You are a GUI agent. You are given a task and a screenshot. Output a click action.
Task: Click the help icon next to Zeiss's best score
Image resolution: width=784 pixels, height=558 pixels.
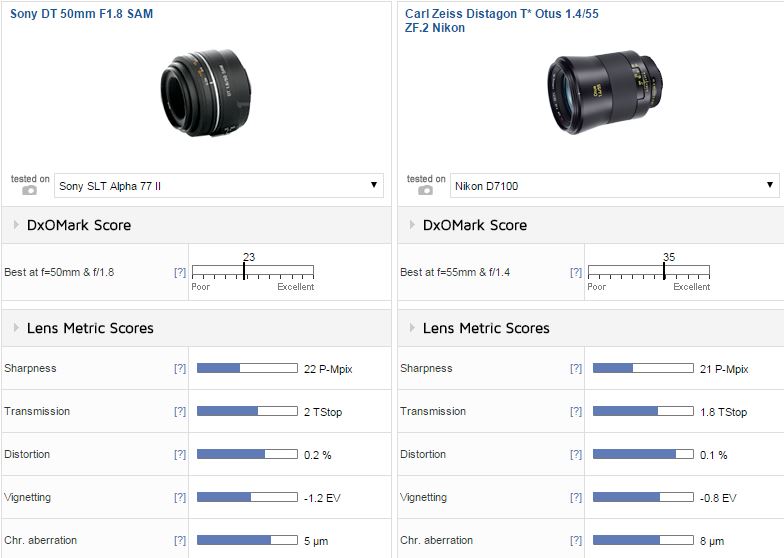[x=576, y=272]
